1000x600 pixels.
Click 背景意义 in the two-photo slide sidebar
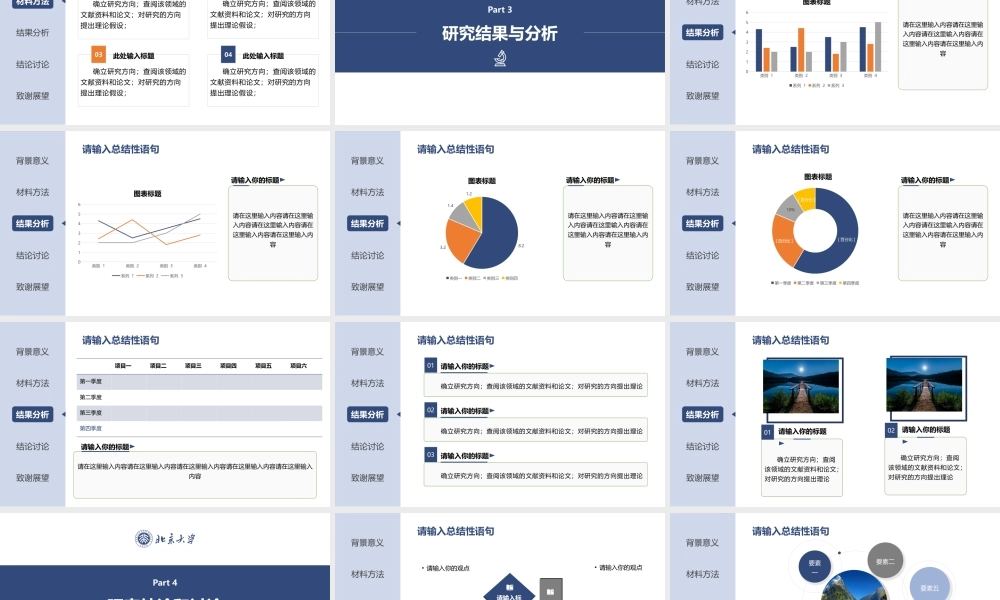point(702,351)
